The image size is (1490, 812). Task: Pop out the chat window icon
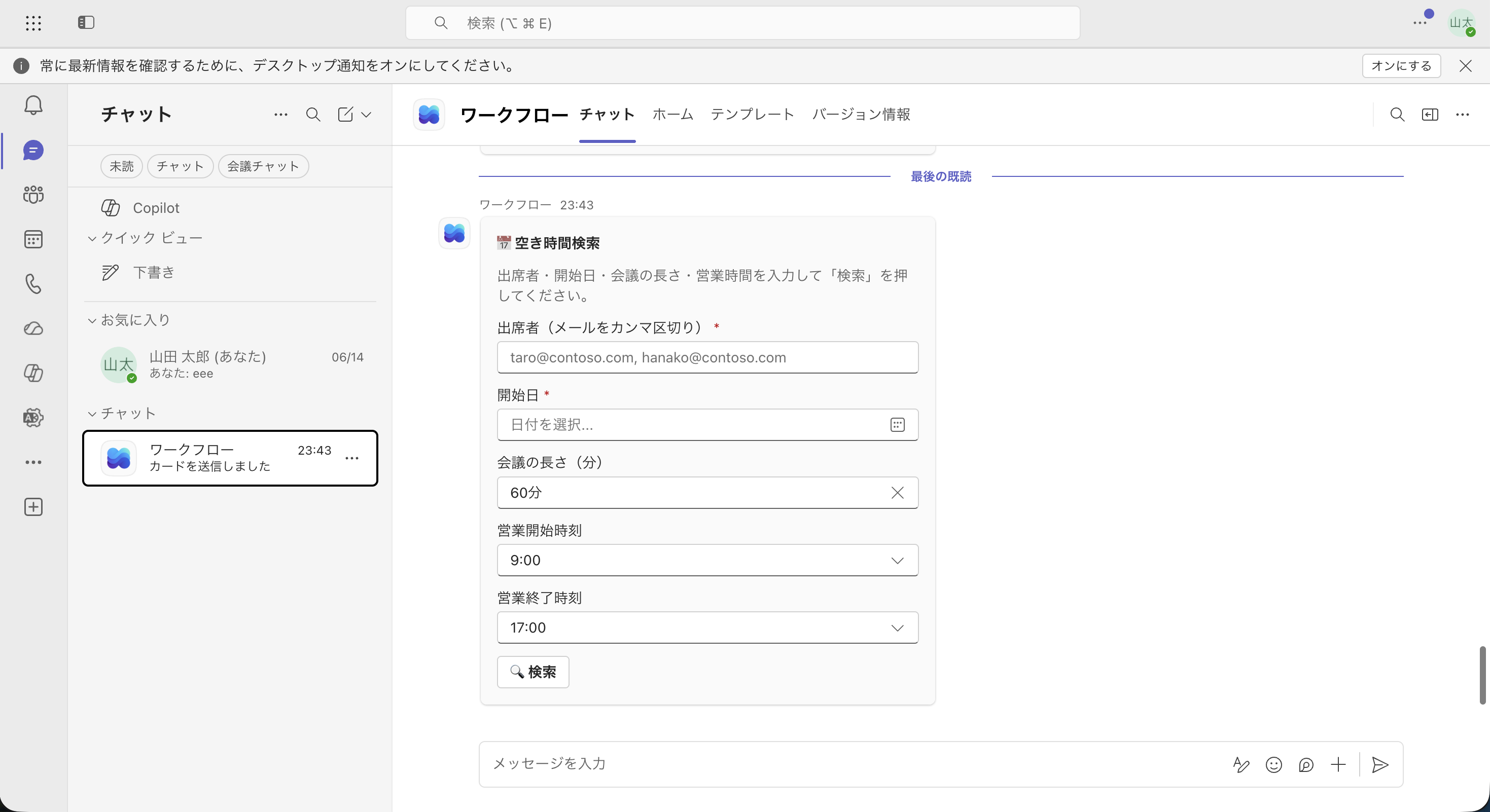point(1430,115)
